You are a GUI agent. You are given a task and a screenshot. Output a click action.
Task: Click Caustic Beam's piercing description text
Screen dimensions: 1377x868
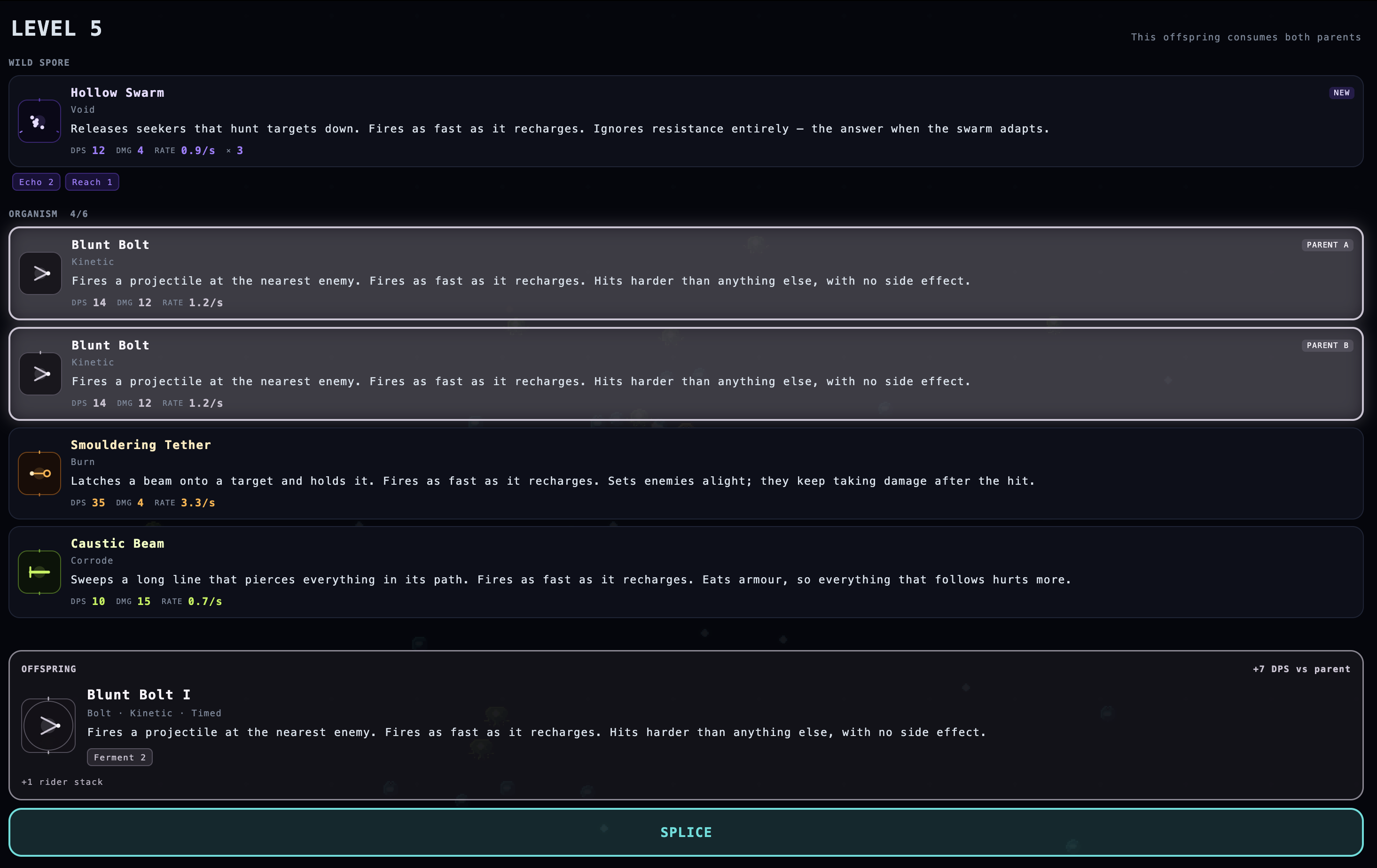click(571, 580)
